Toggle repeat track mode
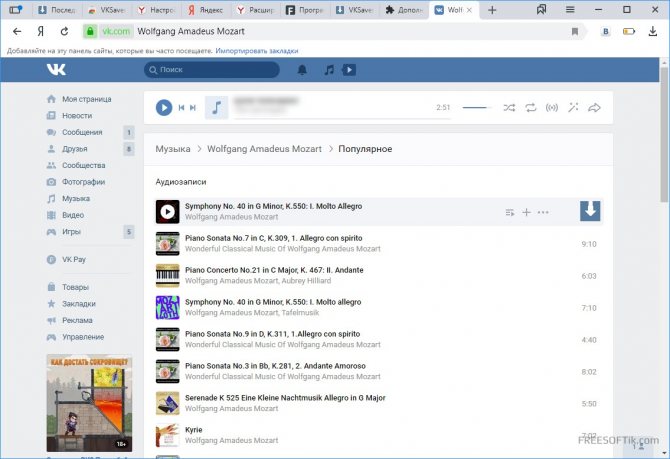 (x=531, y=108)
